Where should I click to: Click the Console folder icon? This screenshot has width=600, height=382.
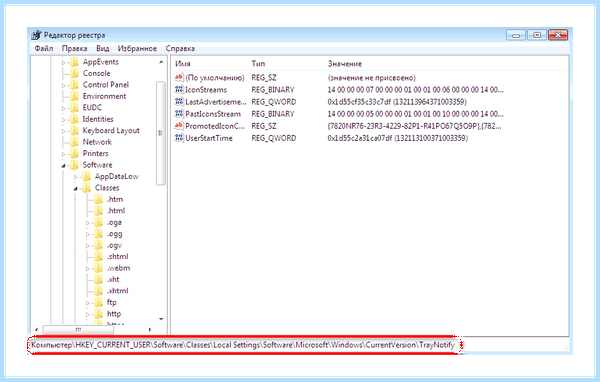pos(75,73)
